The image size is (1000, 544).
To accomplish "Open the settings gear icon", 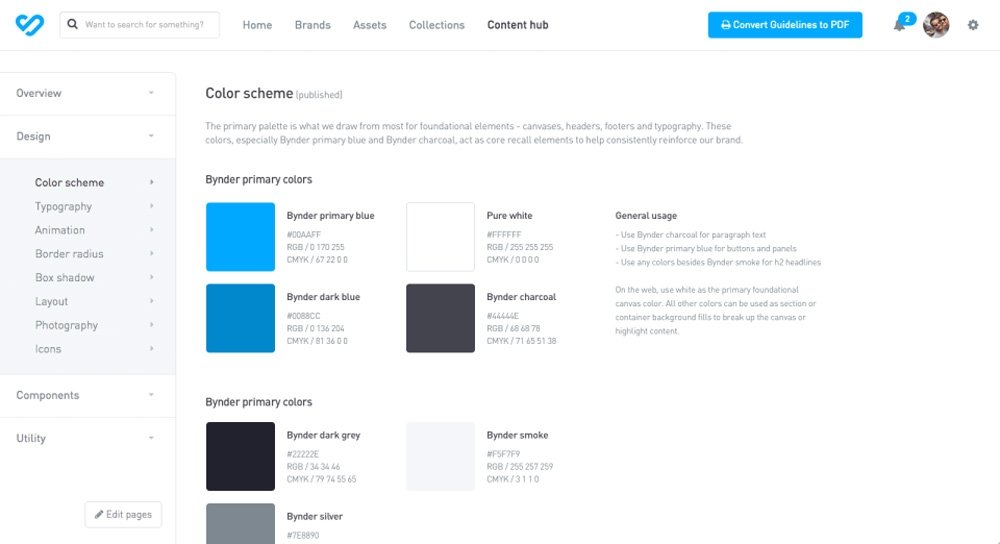I will (973, 25).
